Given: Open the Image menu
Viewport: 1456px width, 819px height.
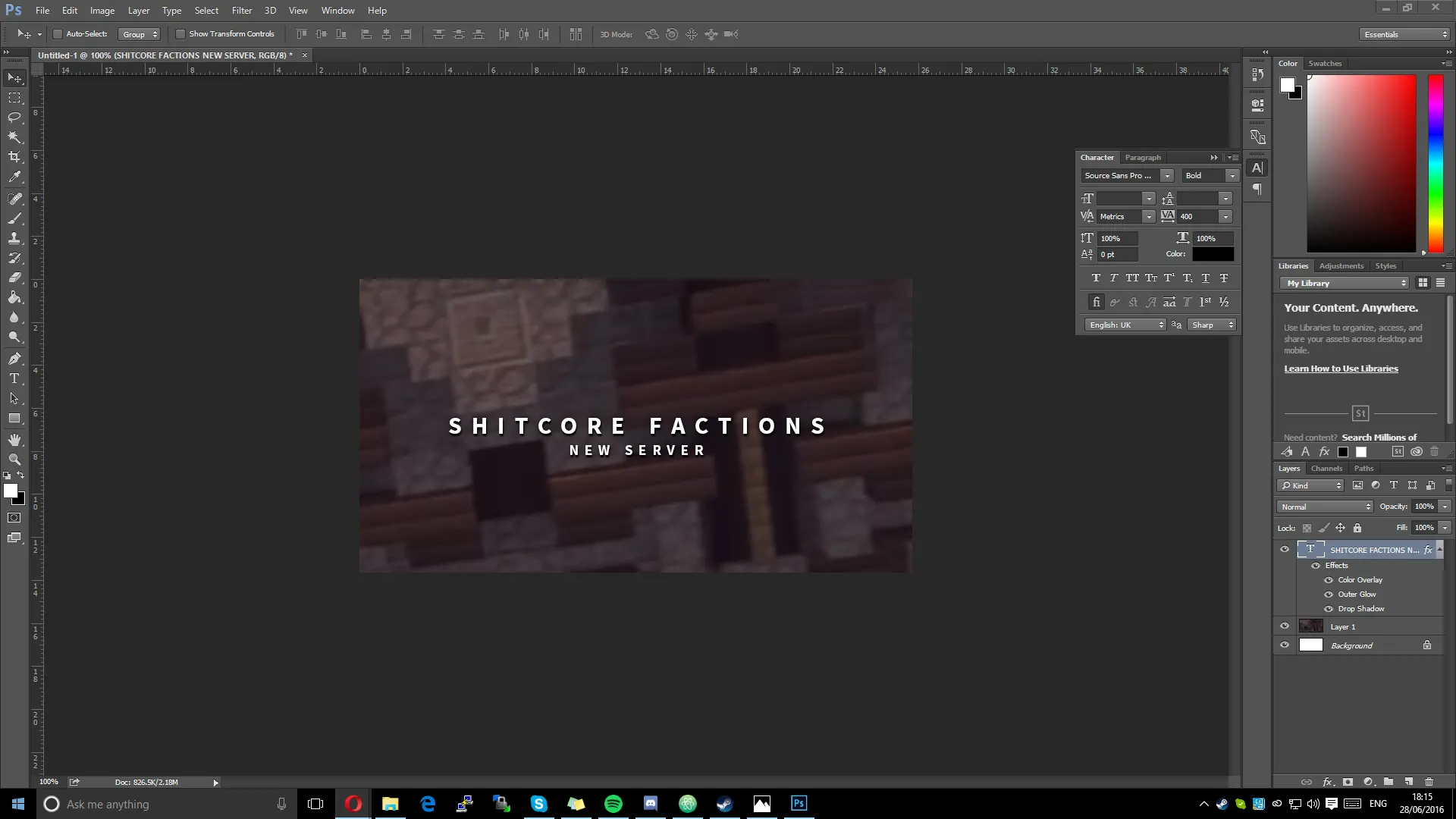Looking at the screenshot, I should [x=102, y=11].
